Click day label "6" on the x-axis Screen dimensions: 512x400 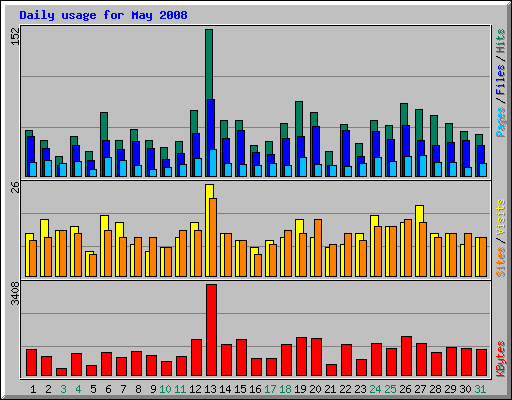pyautogui.click(x=108, y=389)
